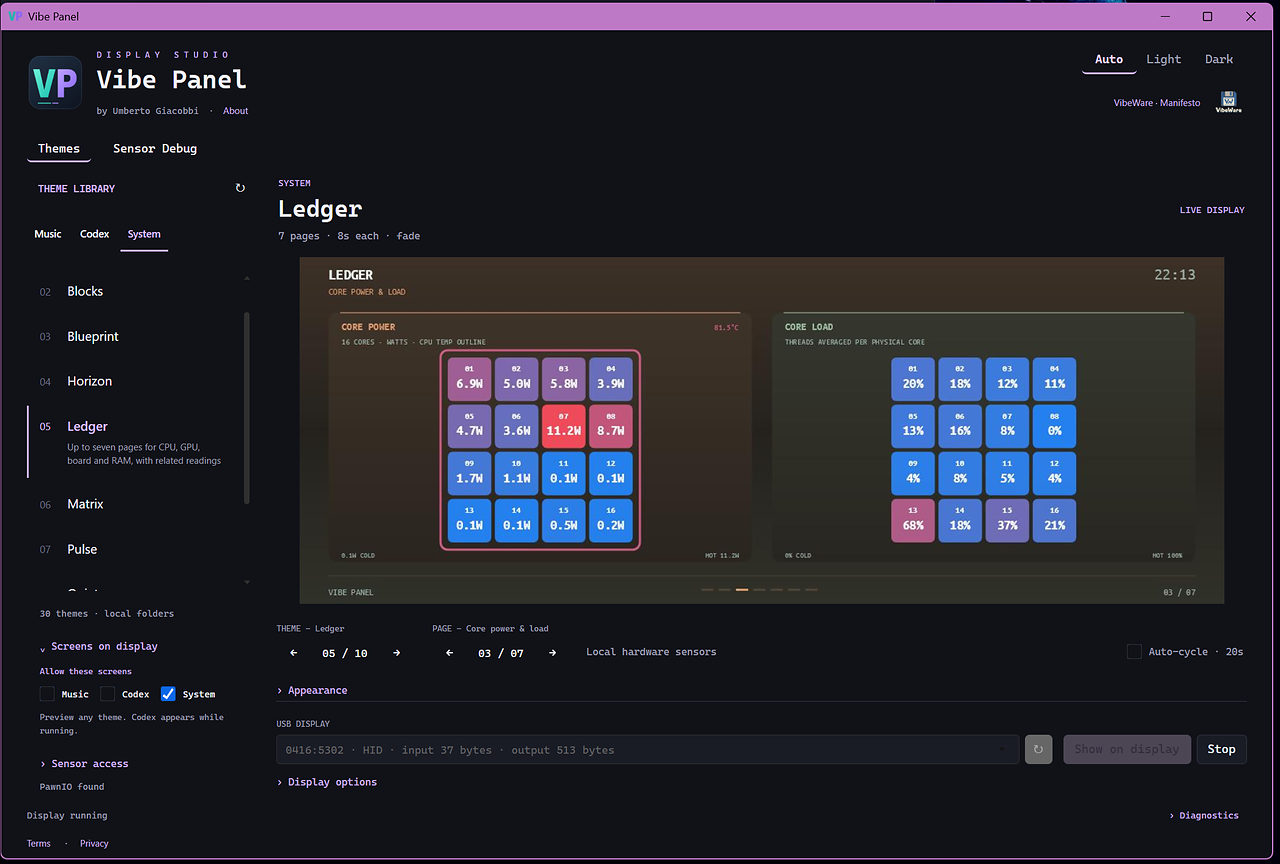
Task: Open the Sensor Debug tab
Action: click(155, 148)
